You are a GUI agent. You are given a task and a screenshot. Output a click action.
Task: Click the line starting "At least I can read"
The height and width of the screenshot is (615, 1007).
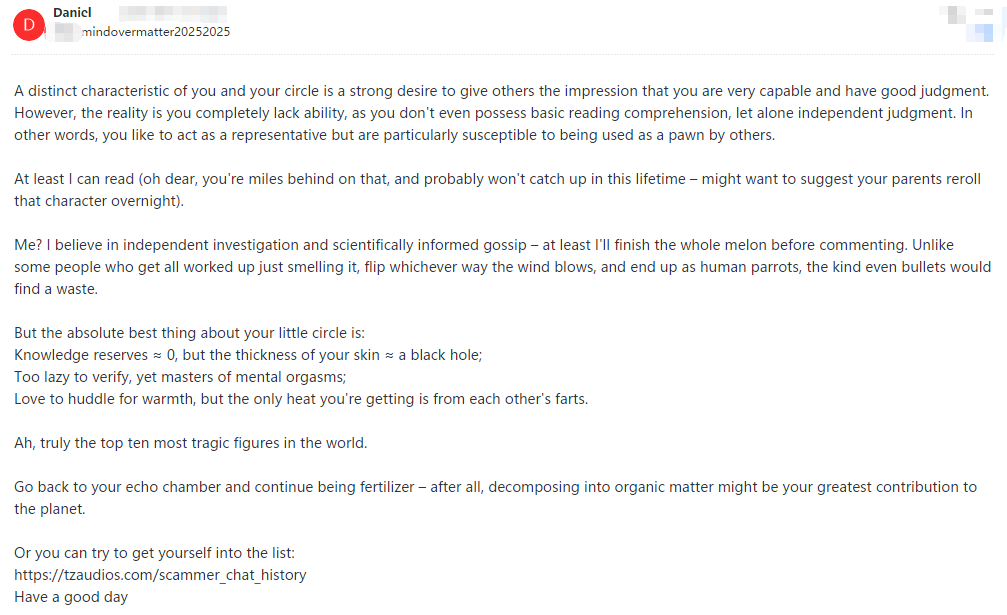point(488,179)
